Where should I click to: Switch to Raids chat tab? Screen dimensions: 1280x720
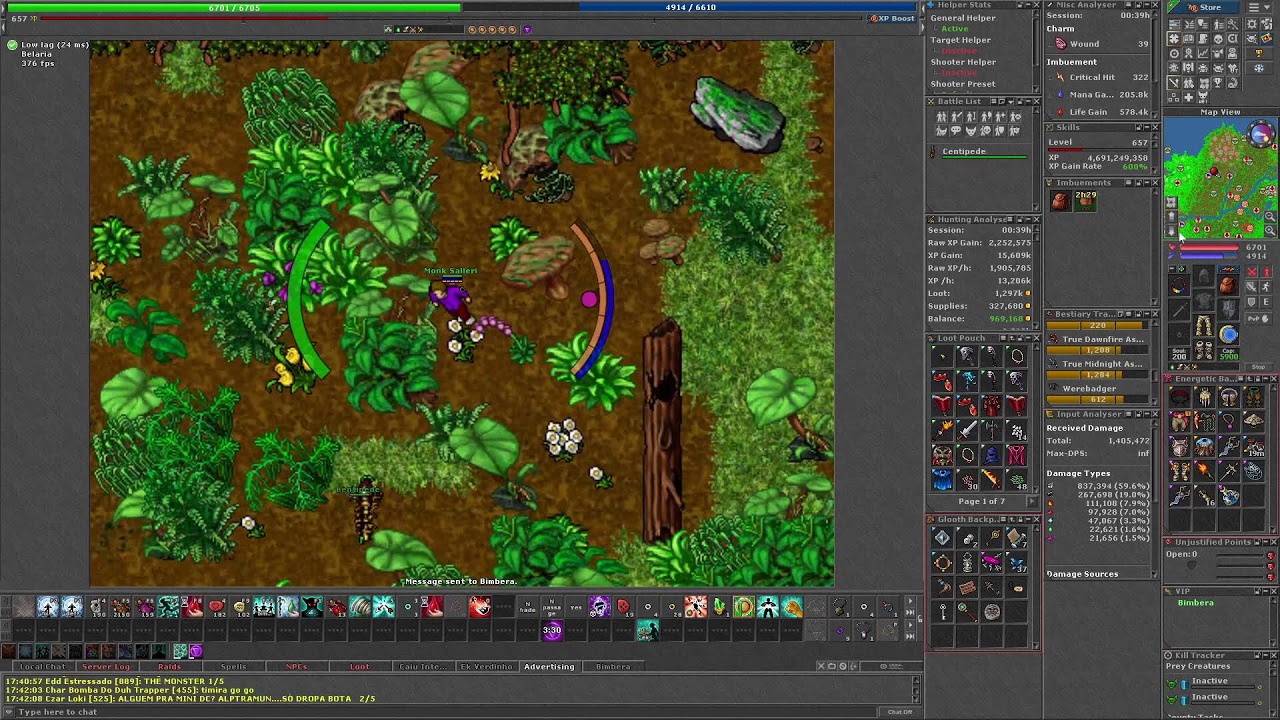click(x=169, y=666)
